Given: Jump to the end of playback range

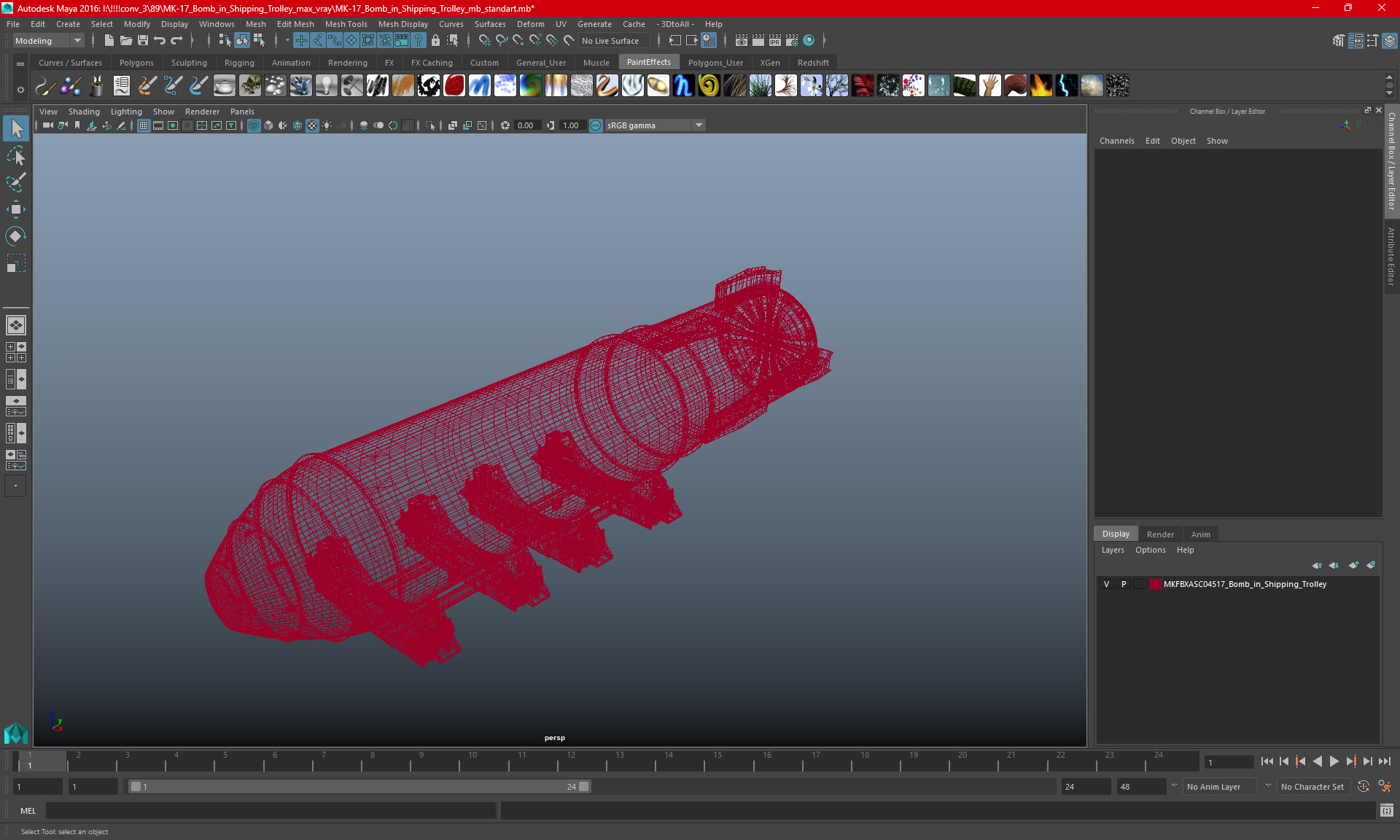Looking at the screenshot, I should click(x=1384, y=761).
